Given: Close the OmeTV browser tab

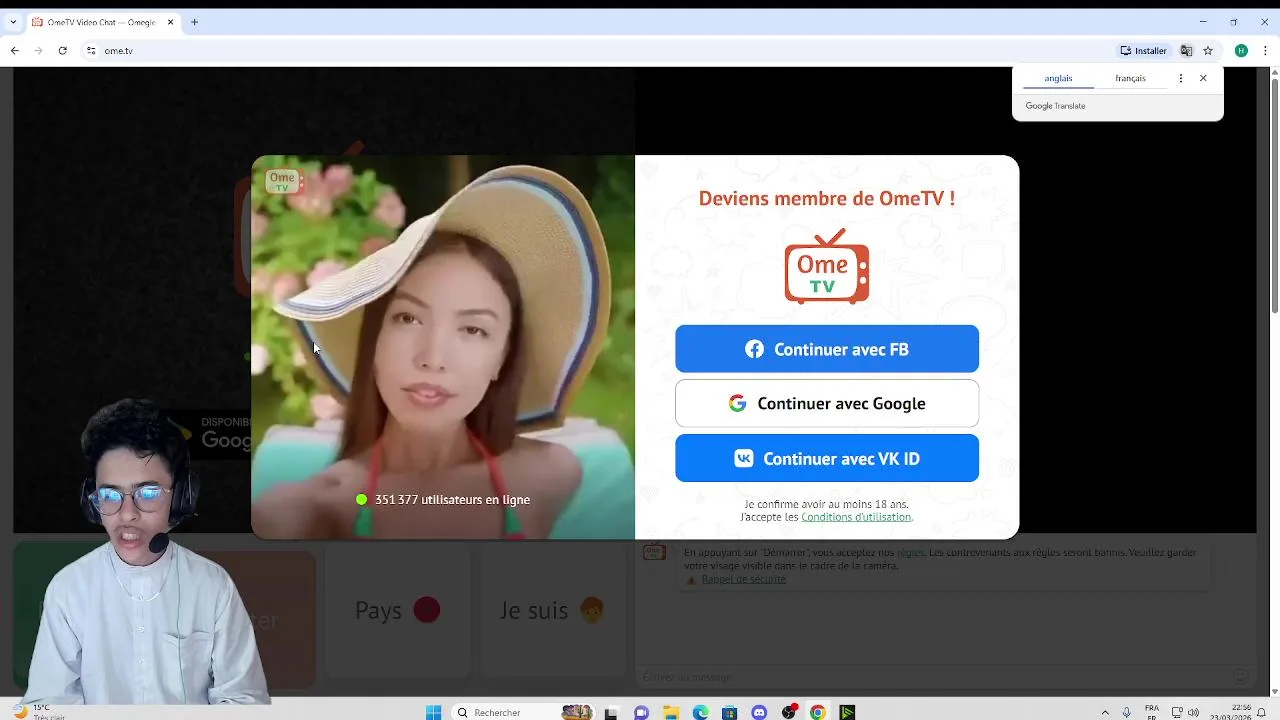Looking at the screenshot, I should tap(170, 22).
